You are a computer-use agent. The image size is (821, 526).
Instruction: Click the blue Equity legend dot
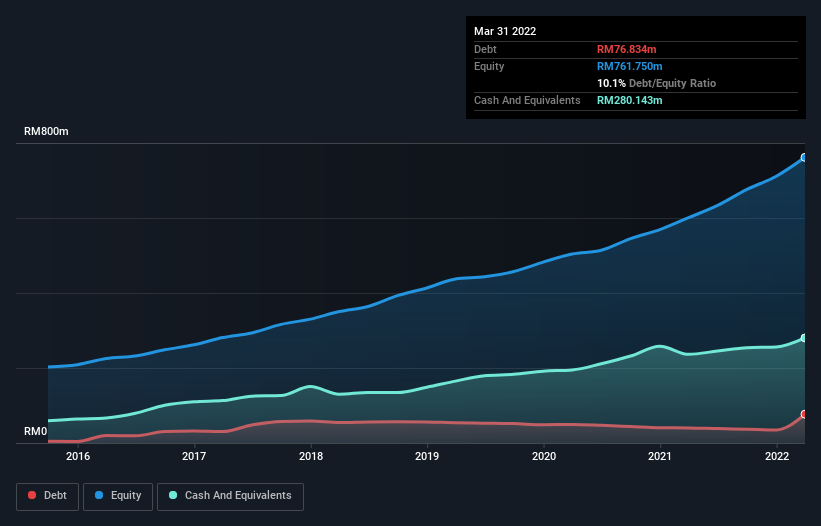click(x=99, y=495)
